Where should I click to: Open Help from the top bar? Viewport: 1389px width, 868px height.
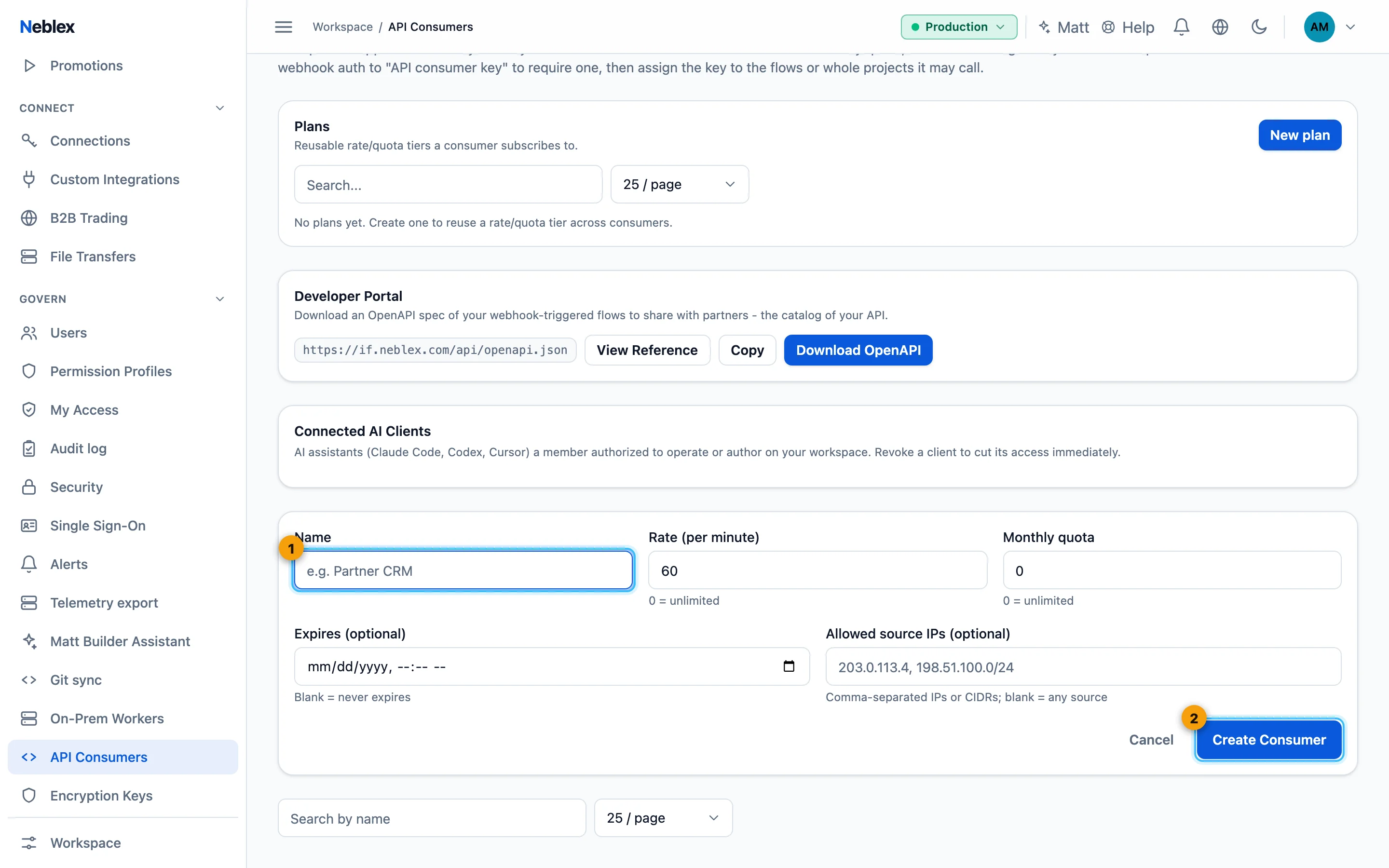[1128, 27]
